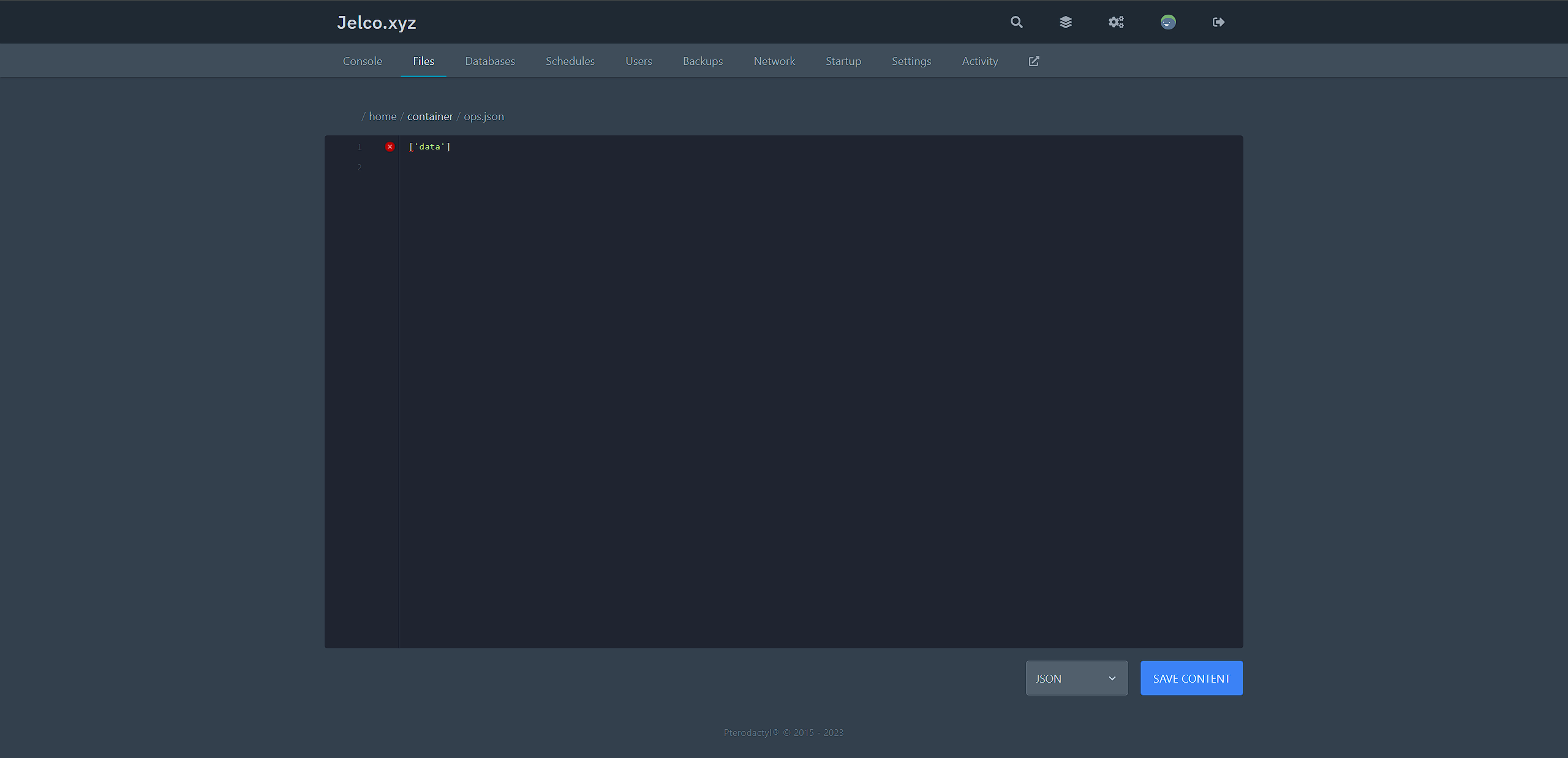Click inside the ['data'] code line
Viewport: 1568px width, 758px height.
430,146
